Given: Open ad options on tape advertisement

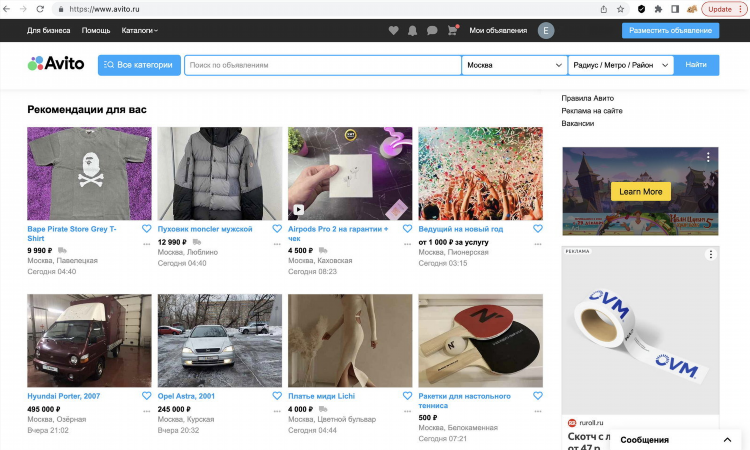Looking at the screenshot, I should pyautogui.click(x=711, y=254).
